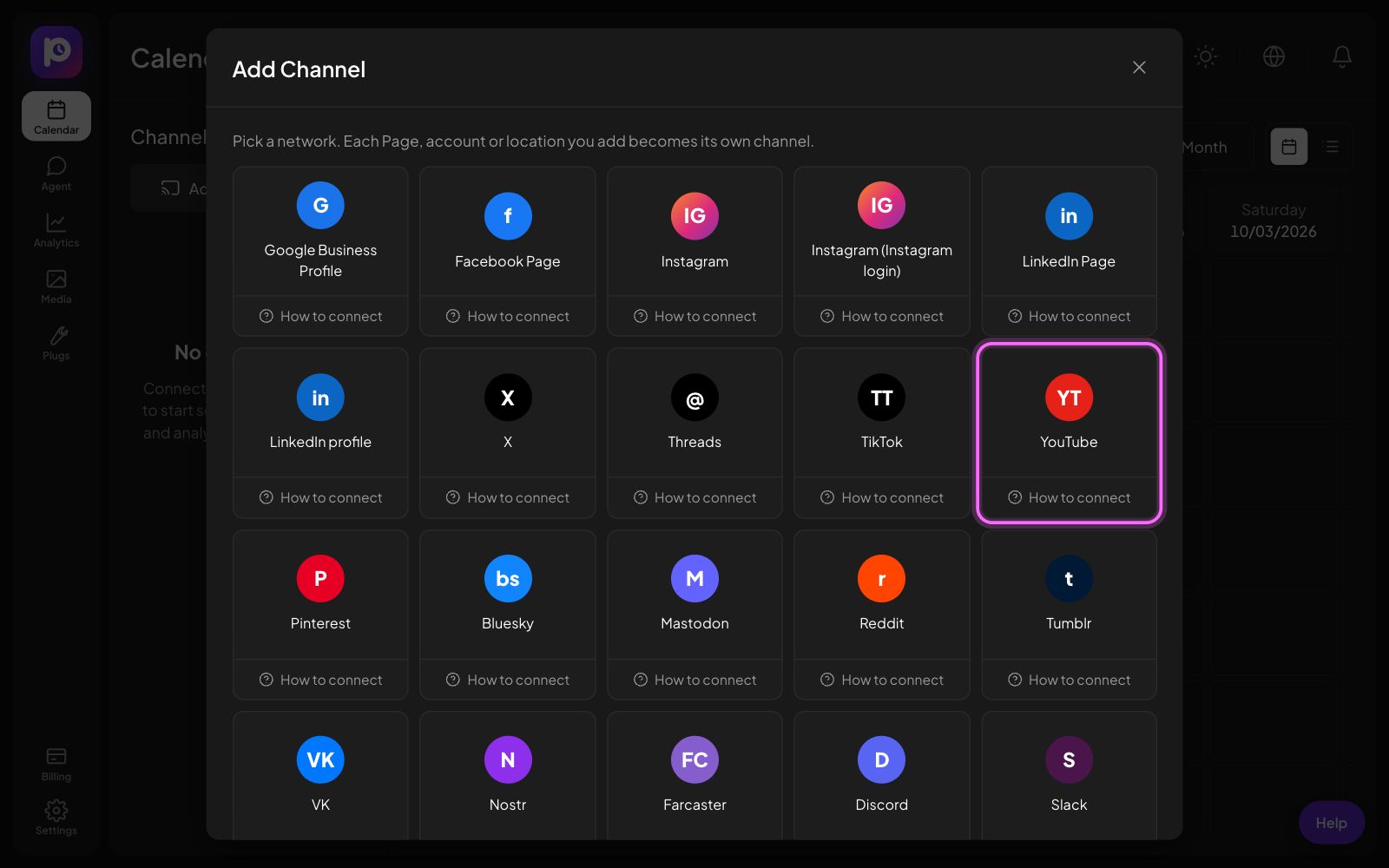Choose the YouTube network icon
1389x868 pixels.
[1069, 398]
